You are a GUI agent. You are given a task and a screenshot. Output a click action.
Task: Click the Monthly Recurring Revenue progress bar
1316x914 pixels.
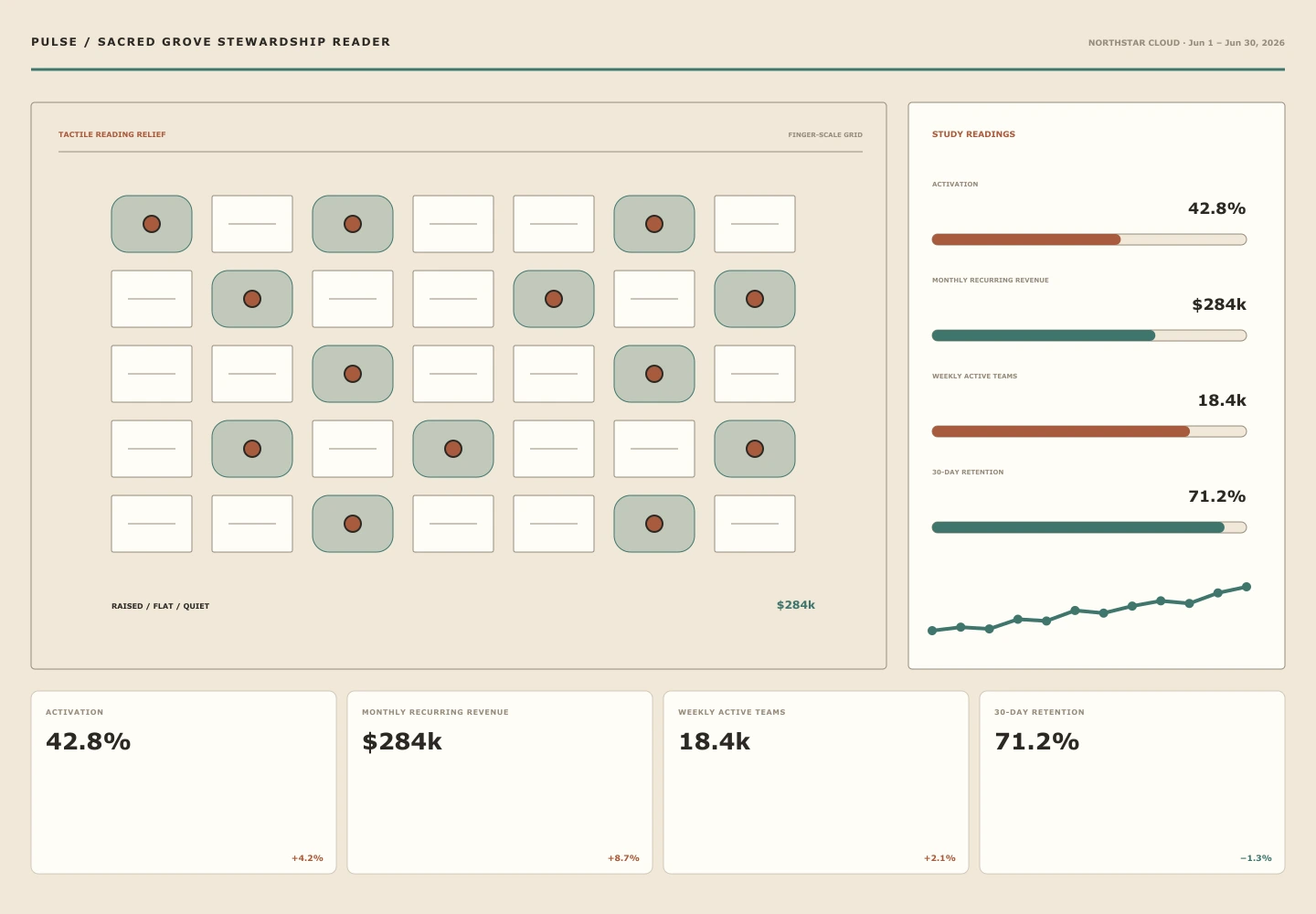click(x=1089, y=335)
